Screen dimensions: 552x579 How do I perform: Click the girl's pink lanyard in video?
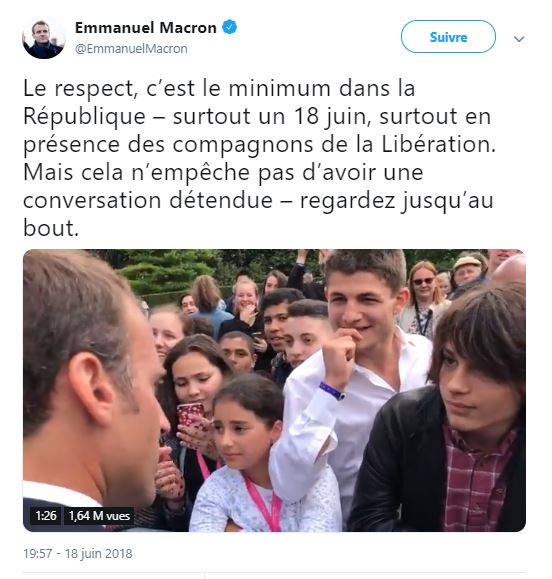pyautogui.click(x=264, y=504)
